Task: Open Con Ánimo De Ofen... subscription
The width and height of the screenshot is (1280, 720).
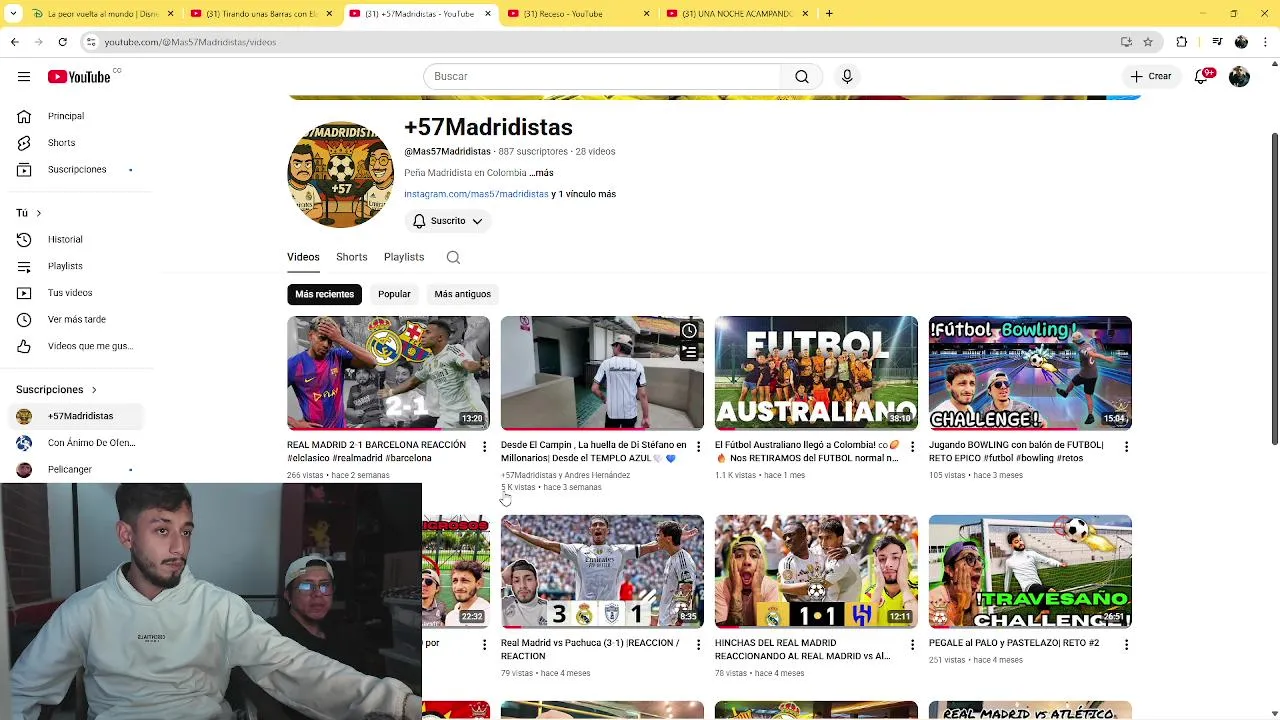Action: click(x=75, y=443)
